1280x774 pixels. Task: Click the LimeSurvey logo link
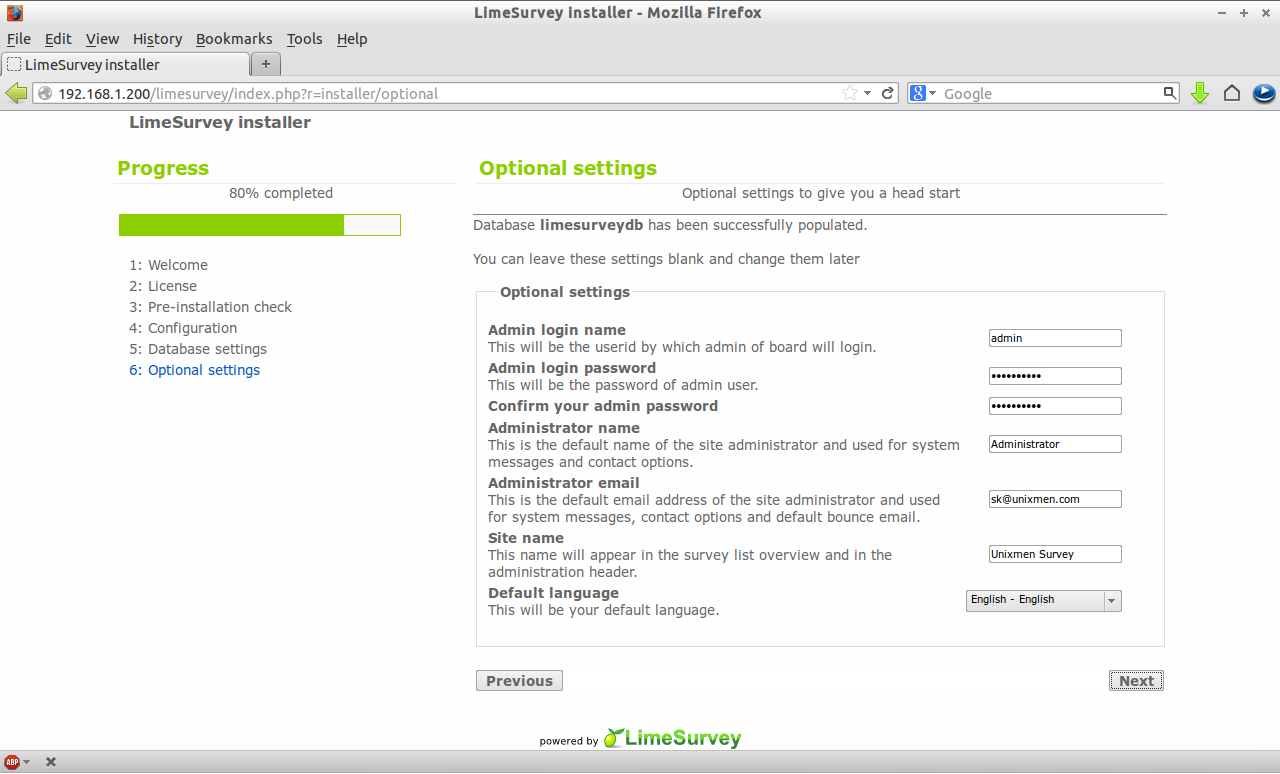(672, 739)
